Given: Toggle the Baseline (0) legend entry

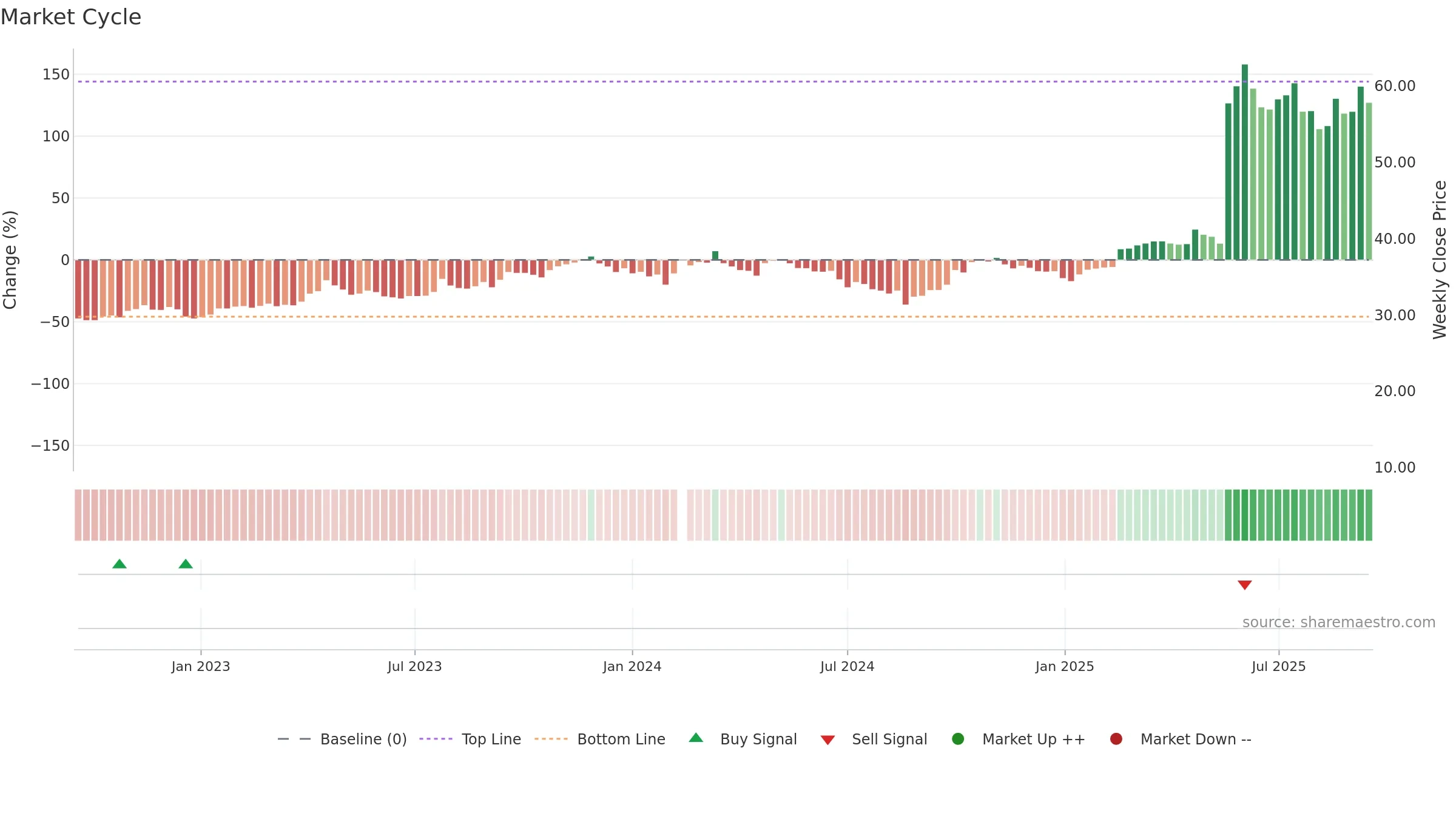Looking at the screenshot, I should (342, 739).
